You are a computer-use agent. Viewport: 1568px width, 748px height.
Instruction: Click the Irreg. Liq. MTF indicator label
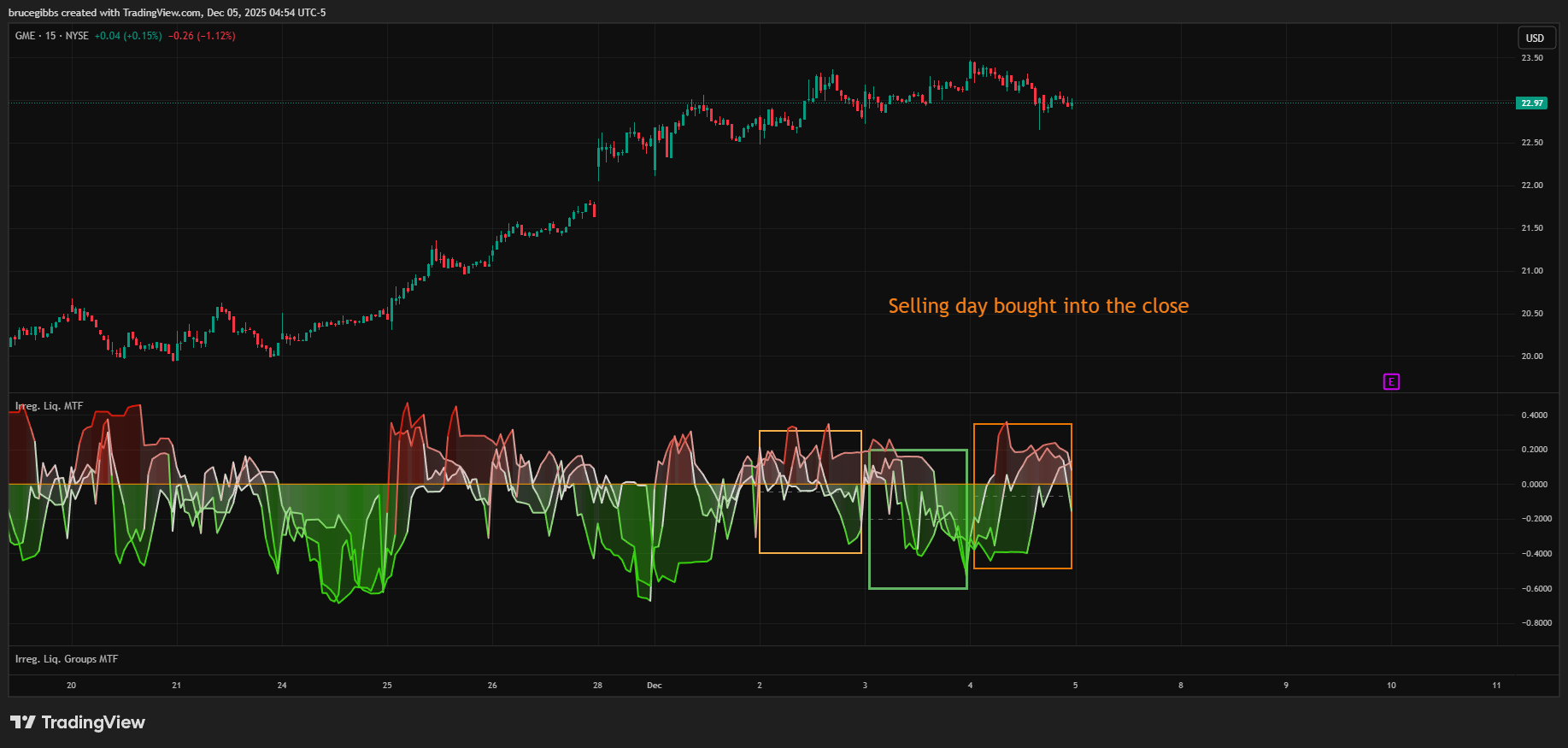(50, 406)
